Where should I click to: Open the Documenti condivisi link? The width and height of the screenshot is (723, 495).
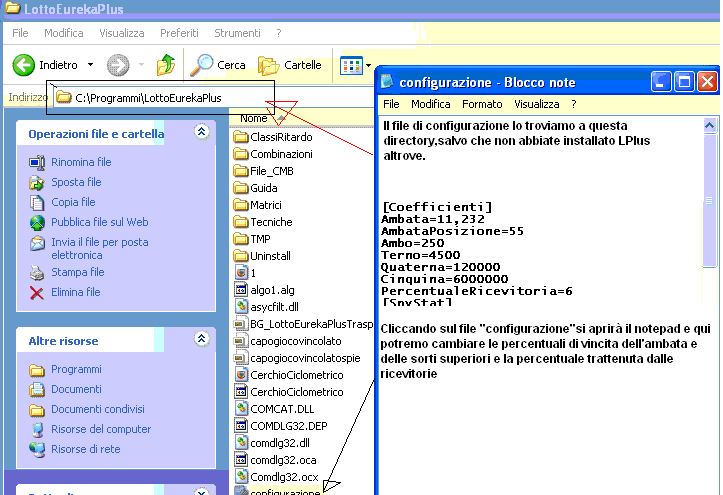point(98,409)
